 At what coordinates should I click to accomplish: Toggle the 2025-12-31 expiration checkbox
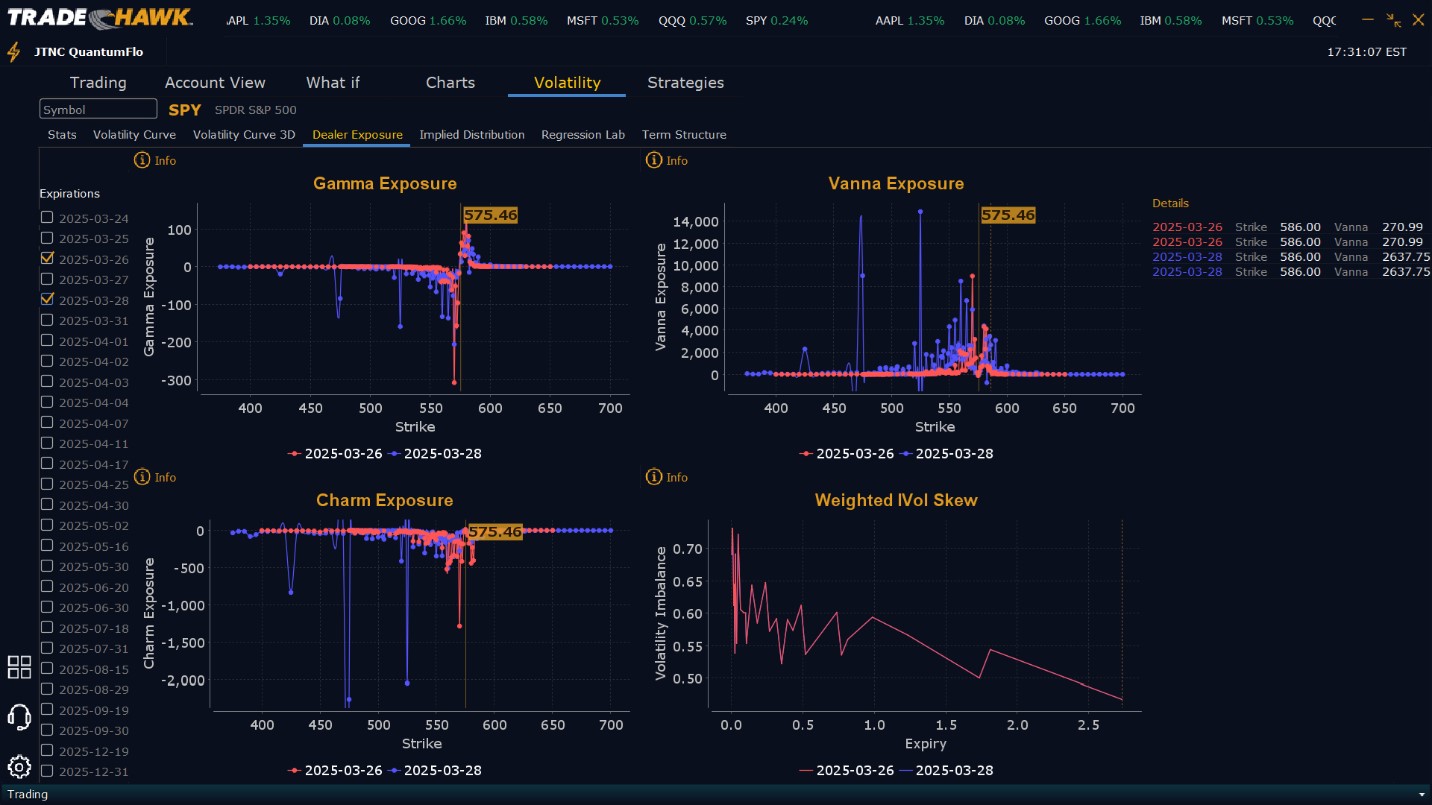[47, 771]
